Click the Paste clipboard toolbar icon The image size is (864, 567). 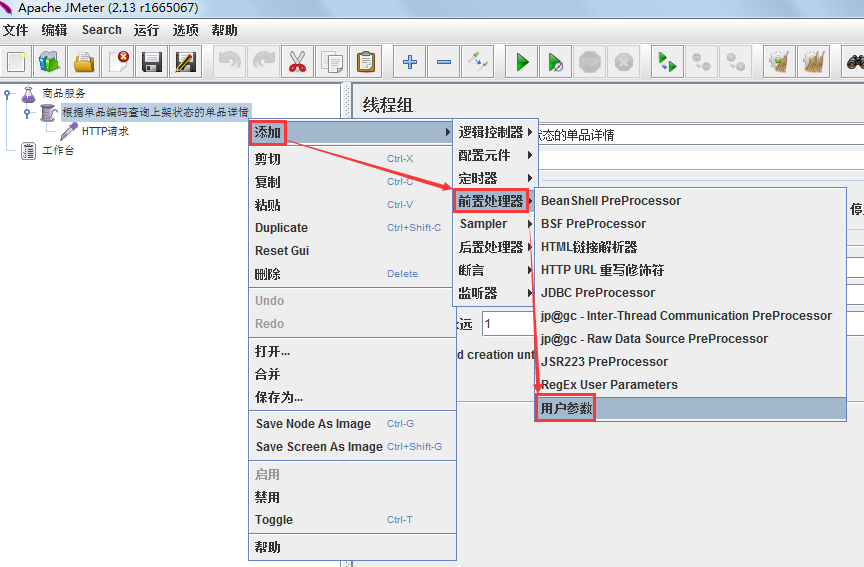pos(366,62)
